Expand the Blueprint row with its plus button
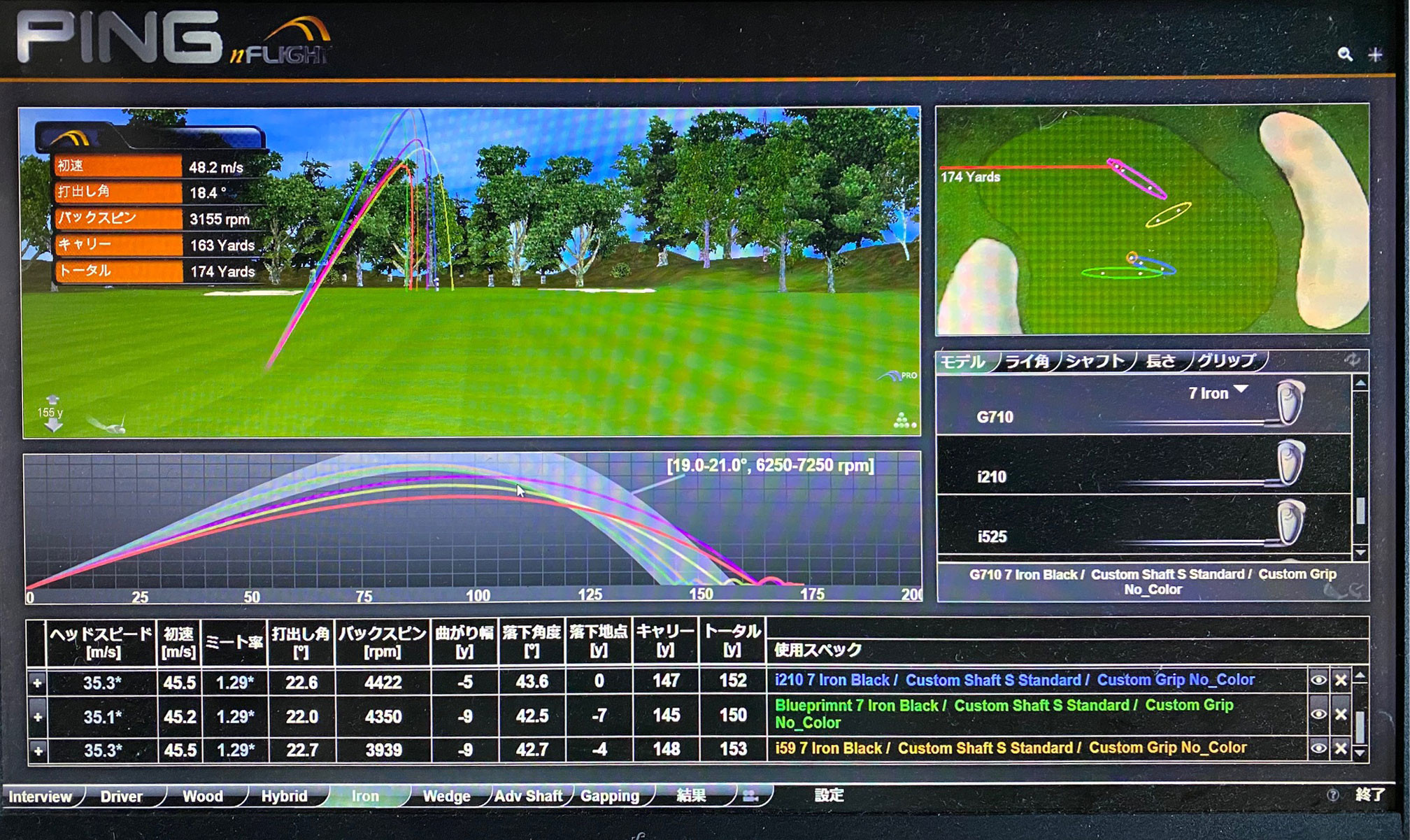Screen dimensions: 1410x840 pyautogui.click(x=37, y=716)
